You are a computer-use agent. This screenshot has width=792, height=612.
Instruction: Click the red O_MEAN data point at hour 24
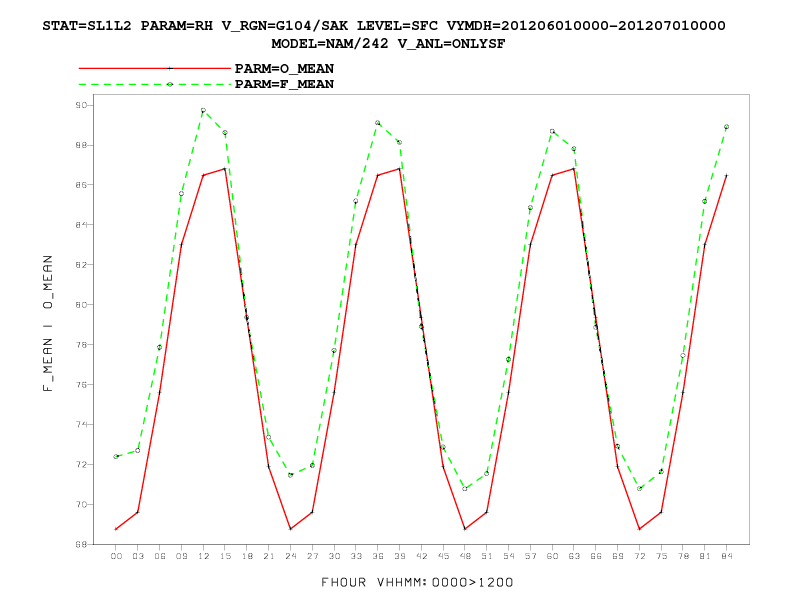290,529
